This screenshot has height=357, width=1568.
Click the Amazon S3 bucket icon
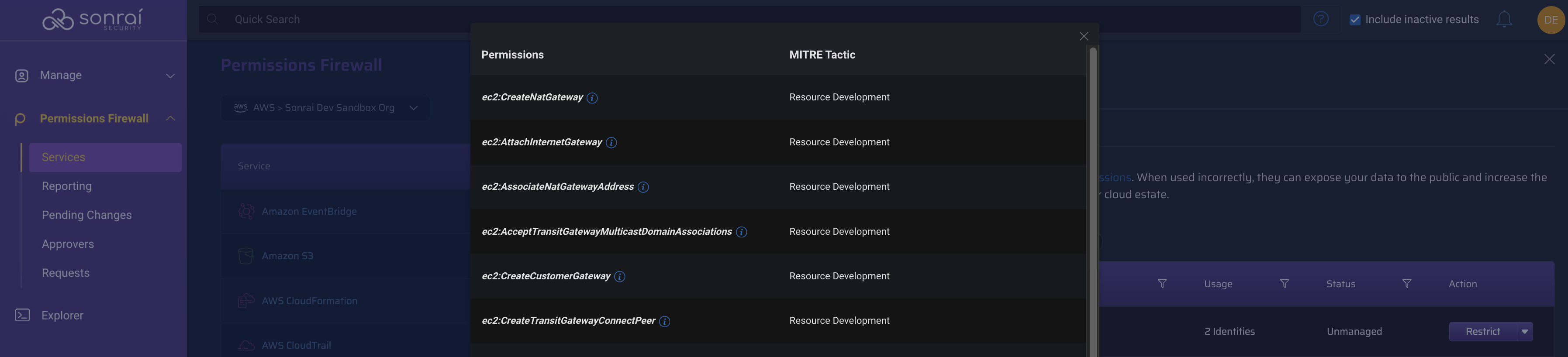(x=246, y=256)
